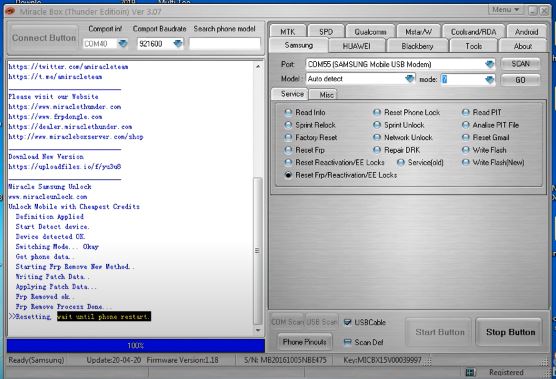Select the Samsung tab

pyautogui.click(x=299, y=45)
